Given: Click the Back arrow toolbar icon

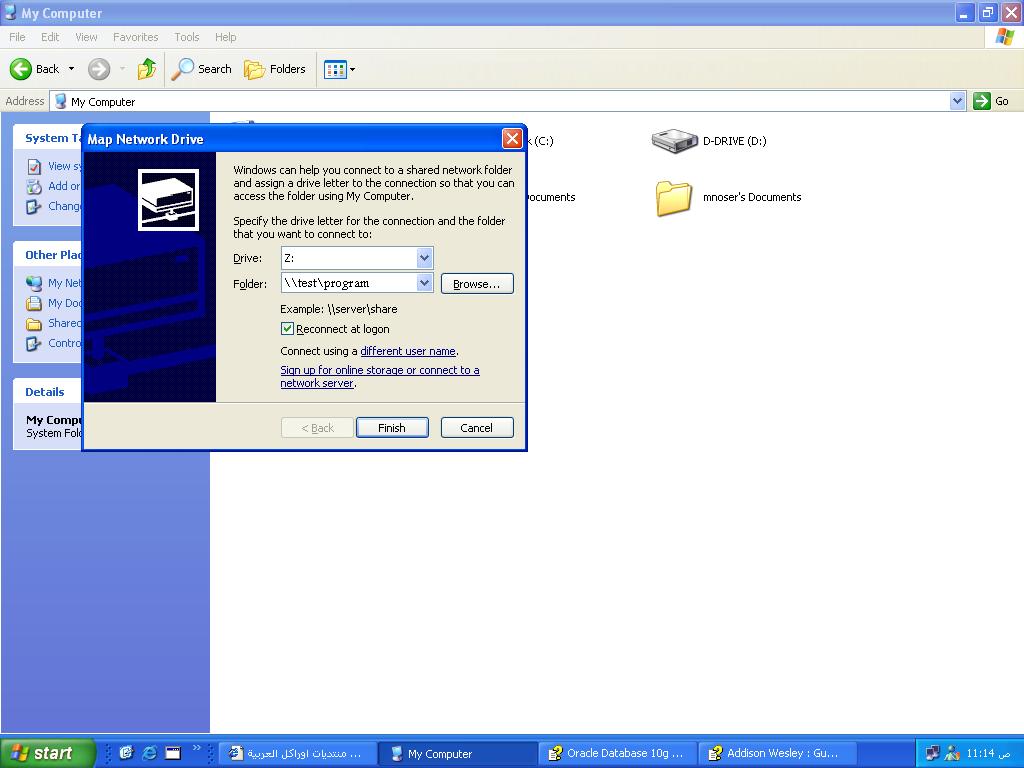Looking at the screenshot, I should pyautogui.click(x=21, y=69).
